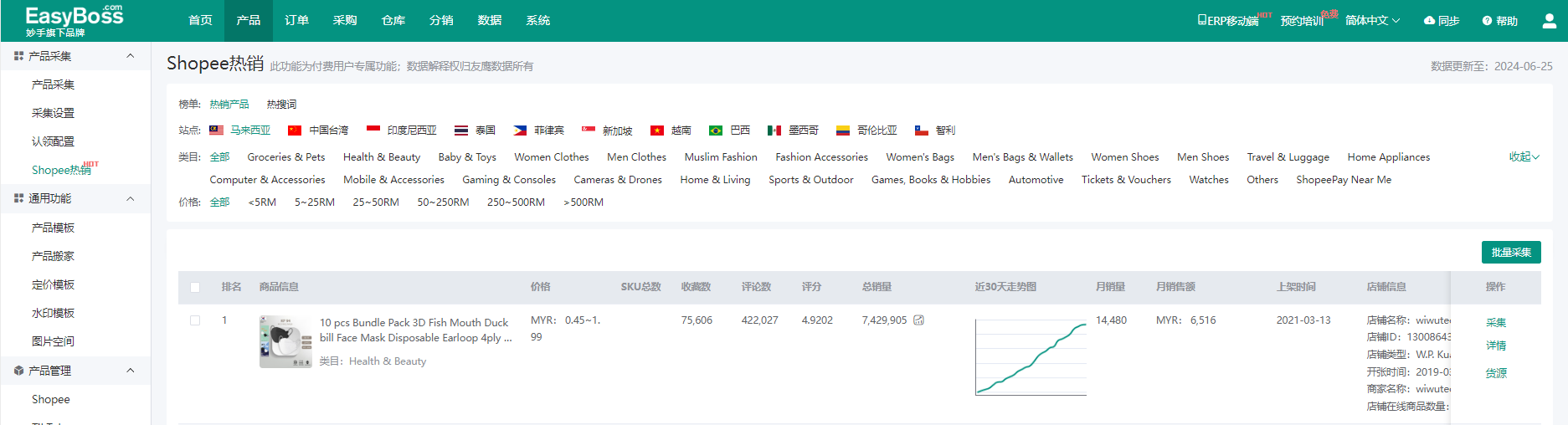Click the 通用功能 section grid icon
Image resolution: width=1568 pixels, height=425 pixels.
(18, 198)
